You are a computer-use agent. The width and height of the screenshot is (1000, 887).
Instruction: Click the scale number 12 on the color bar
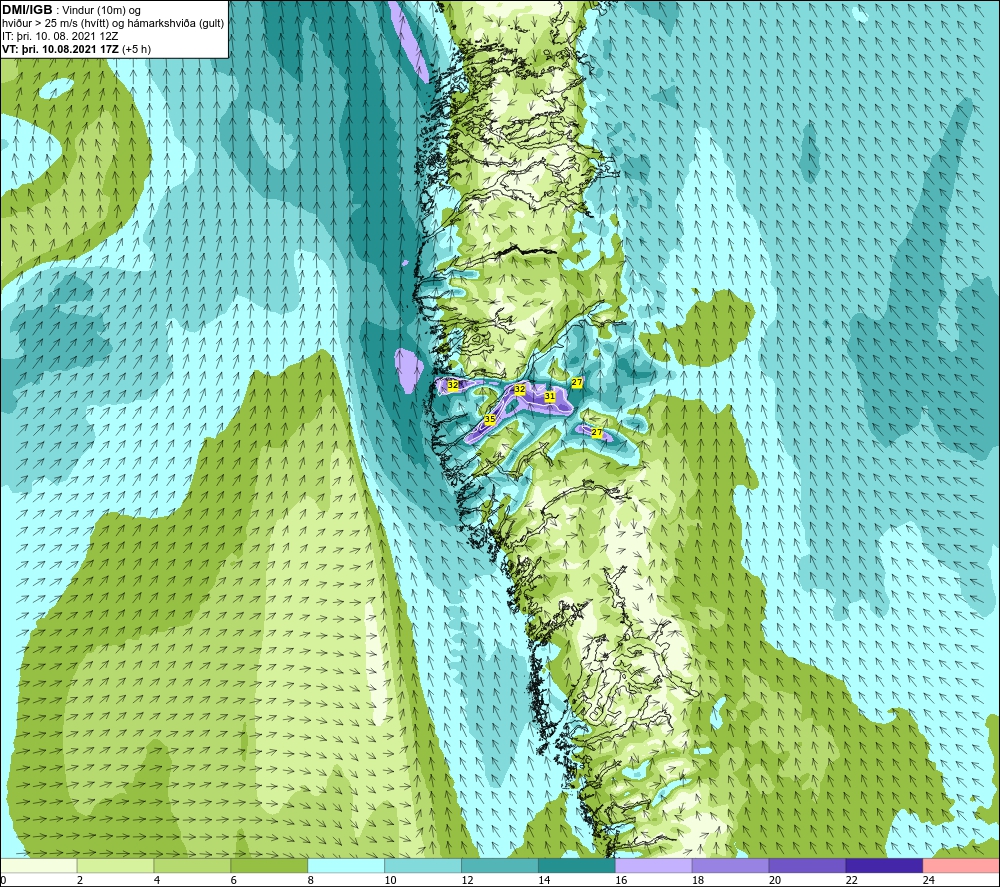point(467,880)
